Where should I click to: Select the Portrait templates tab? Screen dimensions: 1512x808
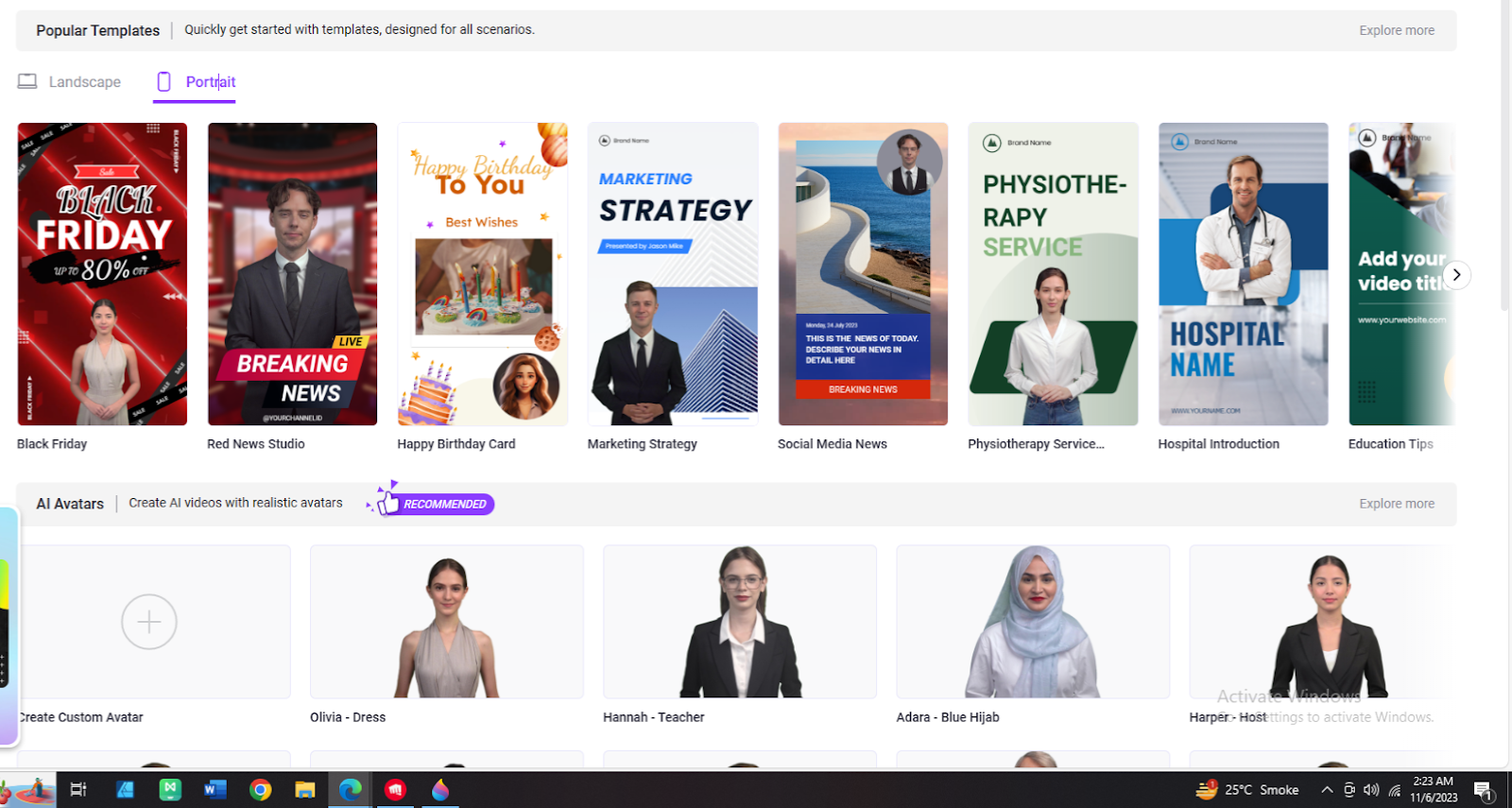click(x=195, y=82)
